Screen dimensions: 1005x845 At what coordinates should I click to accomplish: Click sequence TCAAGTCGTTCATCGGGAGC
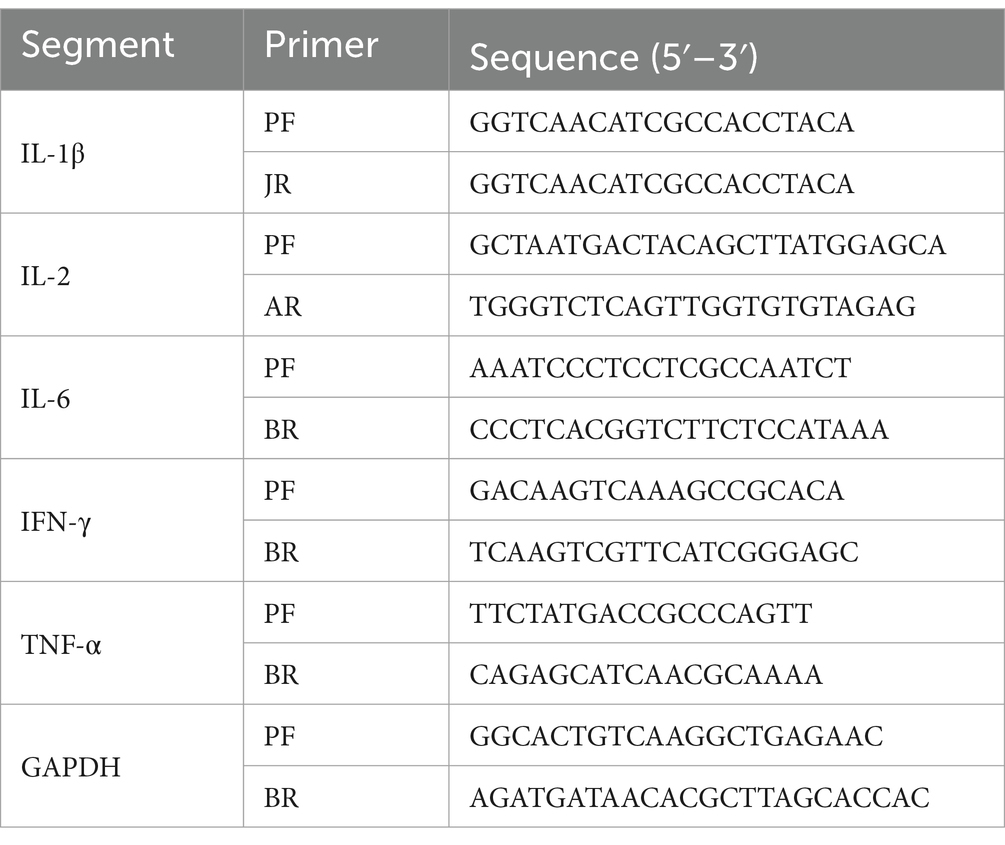[663, 552]
